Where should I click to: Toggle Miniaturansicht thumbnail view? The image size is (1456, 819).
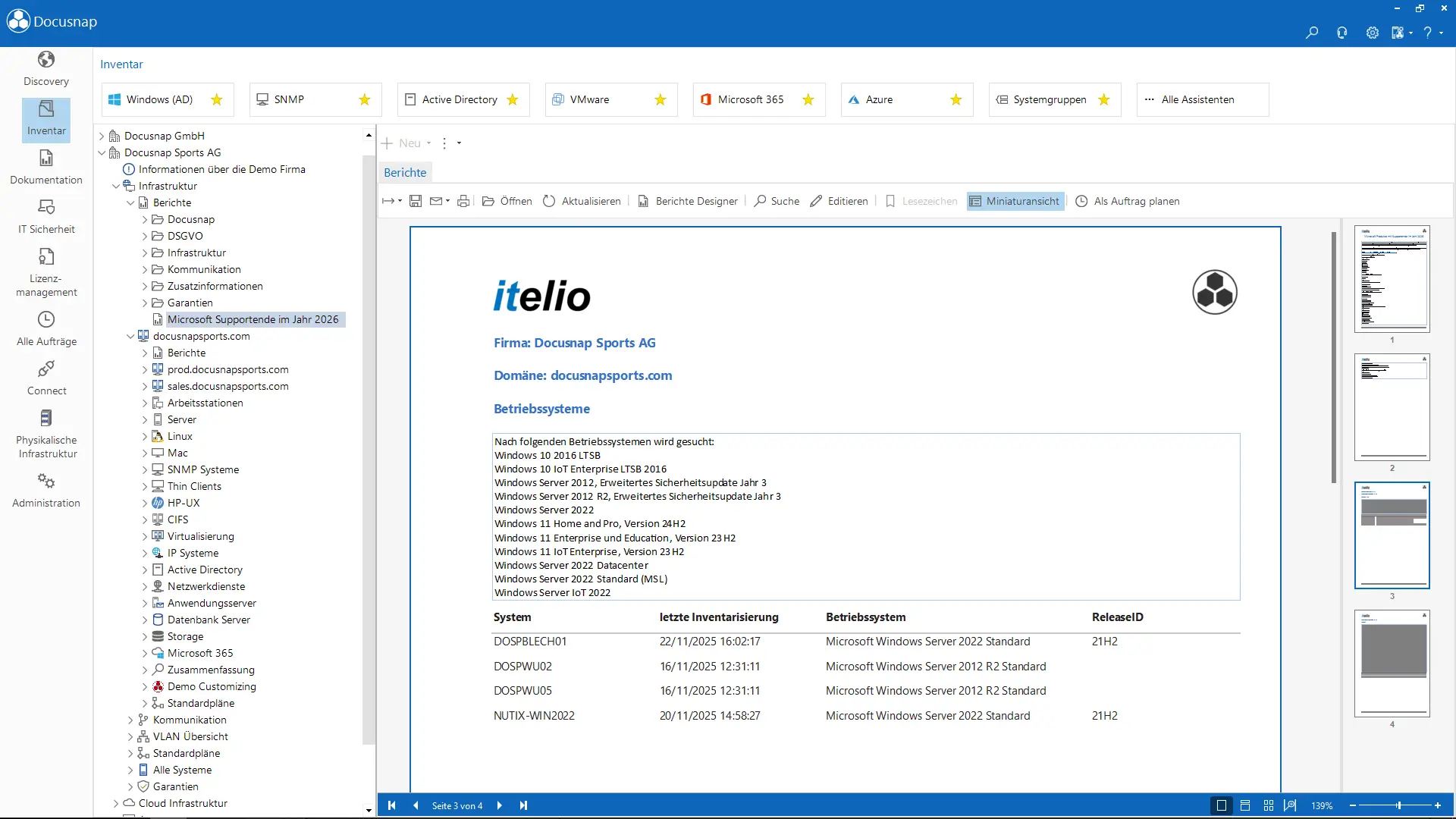(x=1015, y=201)
